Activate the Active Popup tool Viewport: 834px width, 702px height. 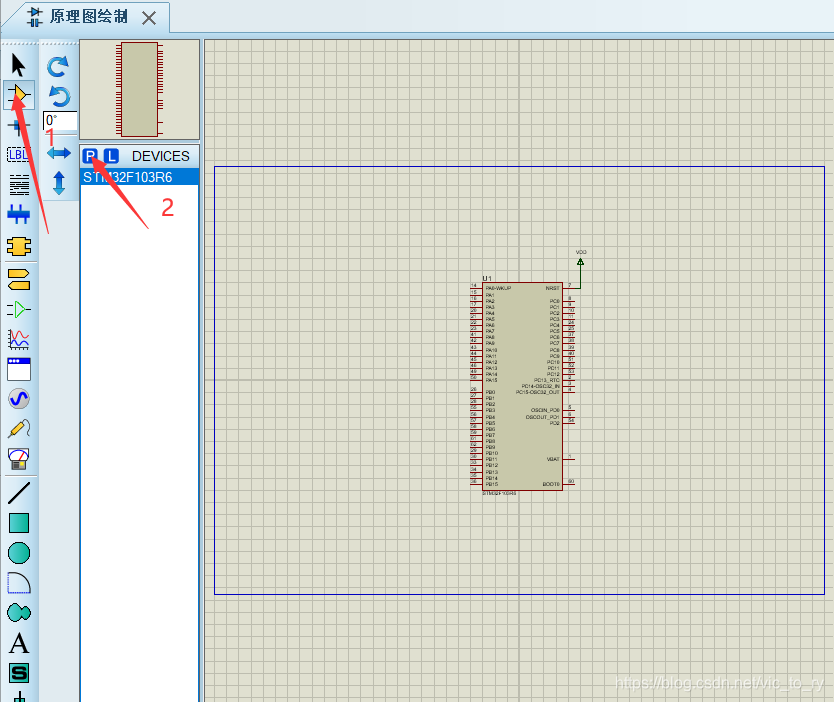(x=19, y=369)
